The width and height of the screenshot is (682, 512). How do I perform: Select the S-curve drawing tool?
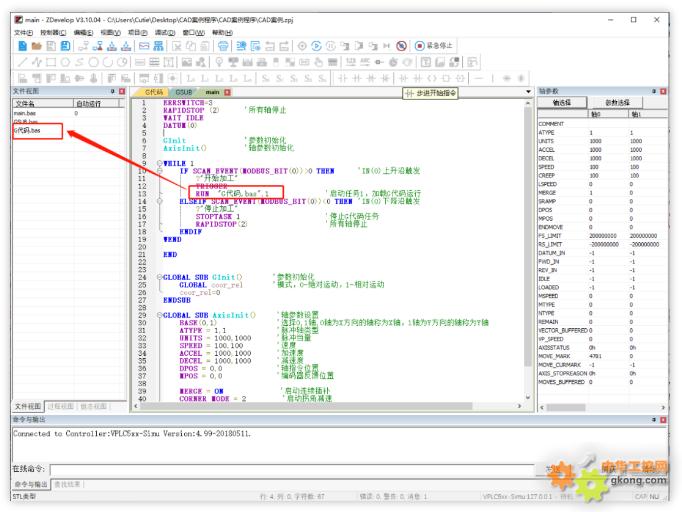point(79,62)
